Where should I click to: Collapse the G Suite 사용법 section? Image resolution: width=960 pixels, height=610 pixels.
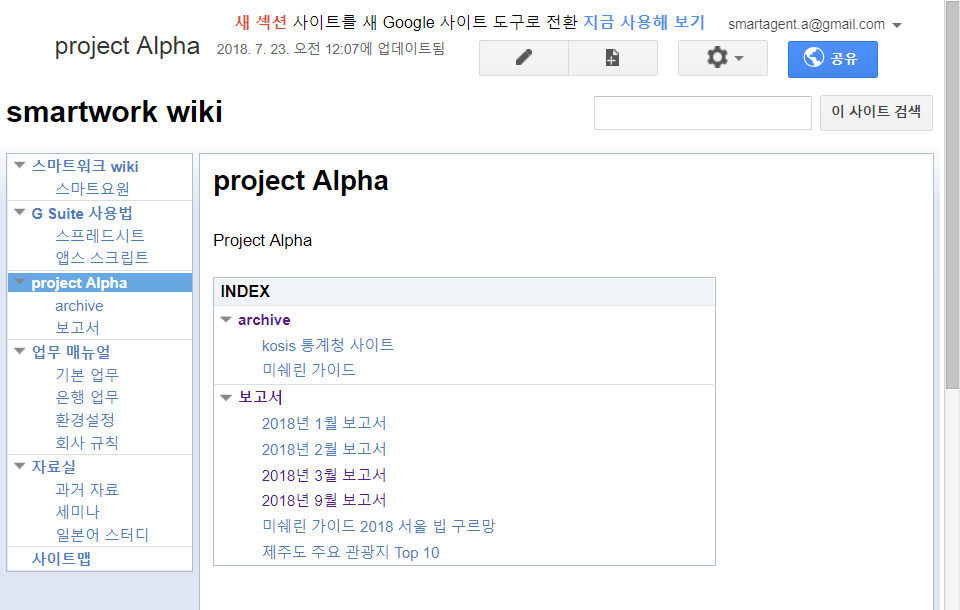(x=18, y=213)
